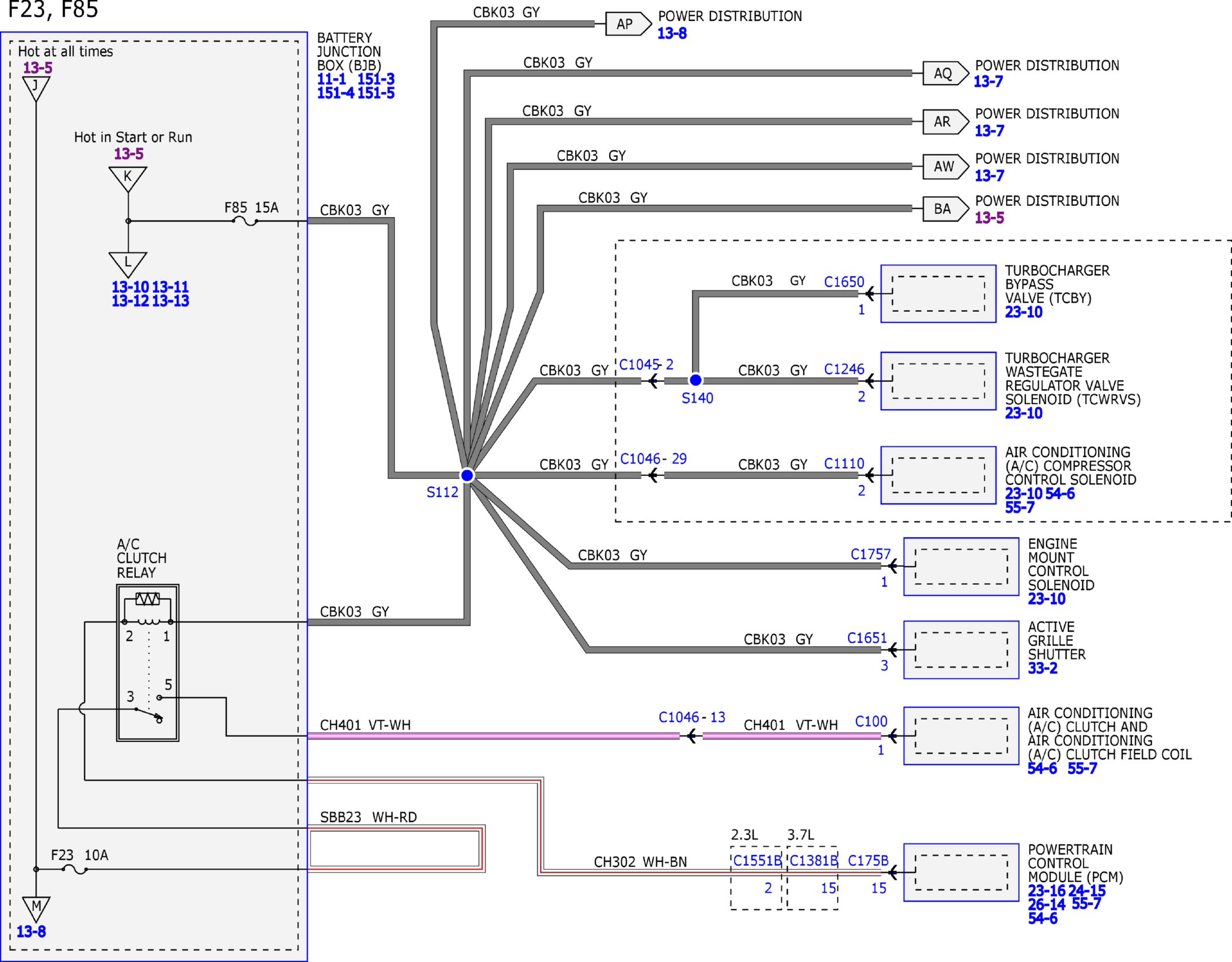This screenshot has height=962, width=1232.
Task: Click the AR connector arrow symbol
Action: pos(945,121)
